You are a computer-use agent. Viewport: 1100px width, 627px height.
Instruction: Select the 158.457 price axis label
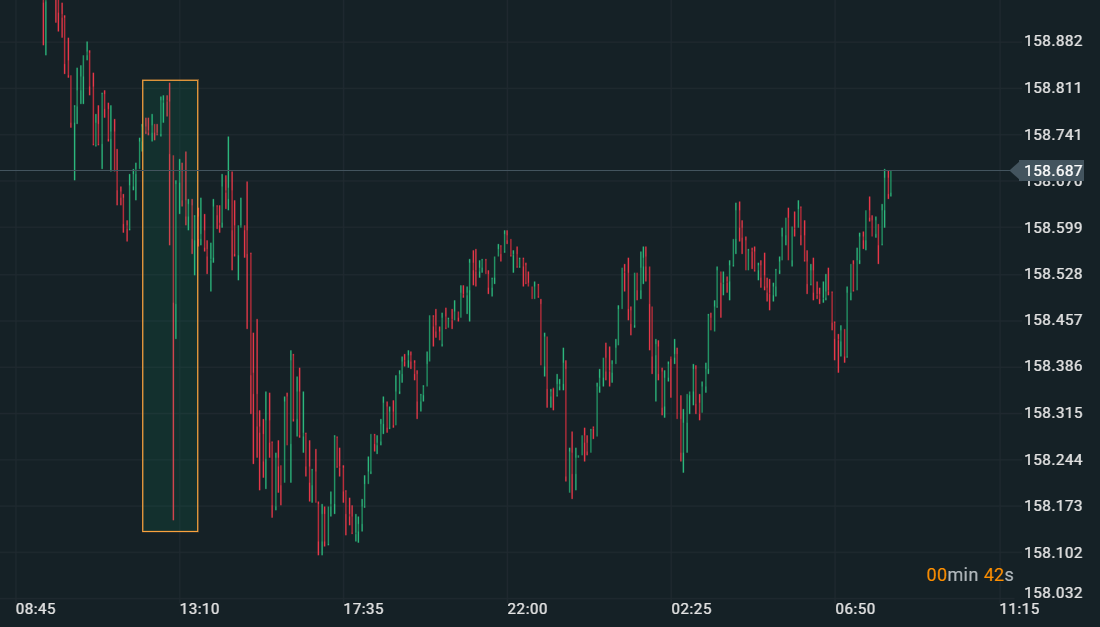pyautogui.click(x=1053, y=320)
